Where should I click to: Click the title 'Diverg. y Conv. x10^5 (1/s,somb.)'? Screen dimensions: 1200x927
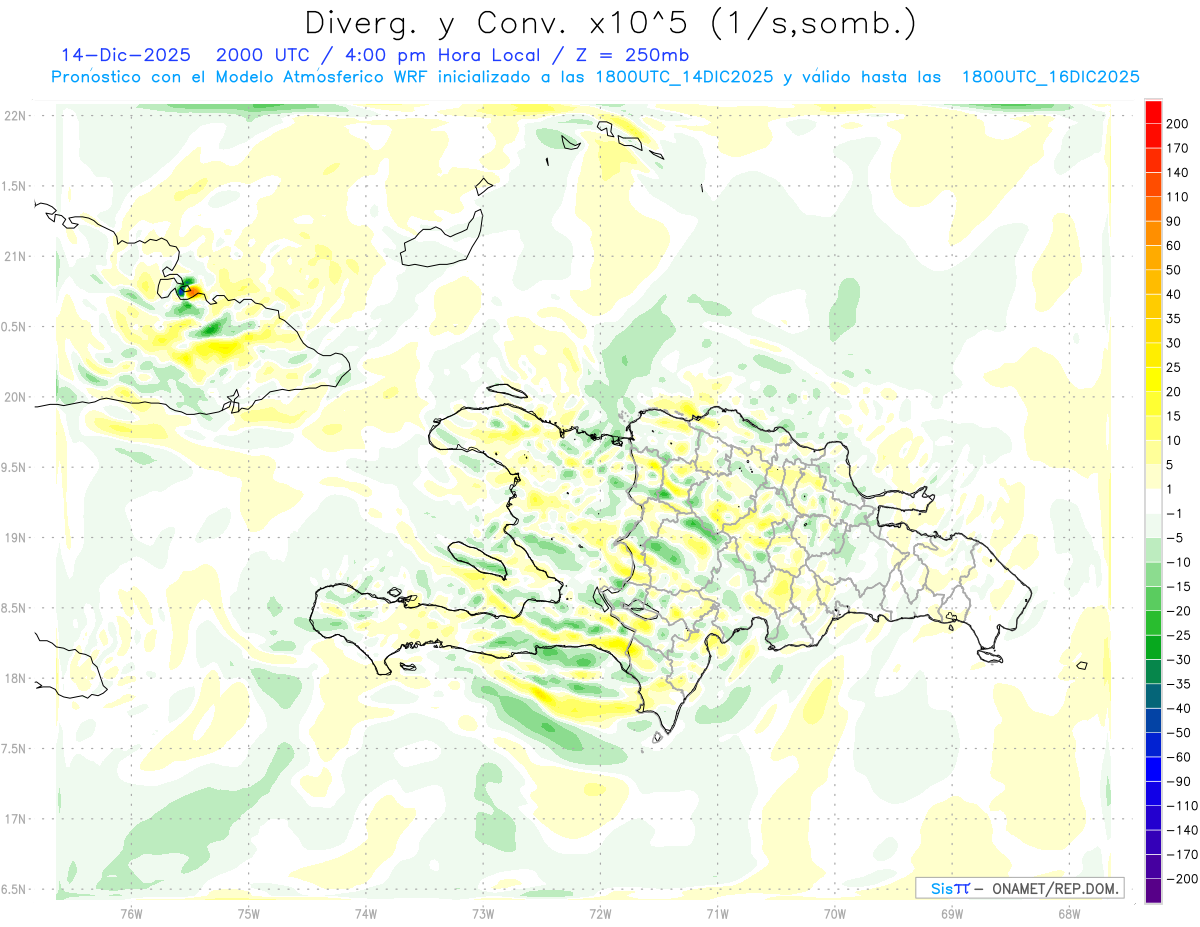click(609, 23)
